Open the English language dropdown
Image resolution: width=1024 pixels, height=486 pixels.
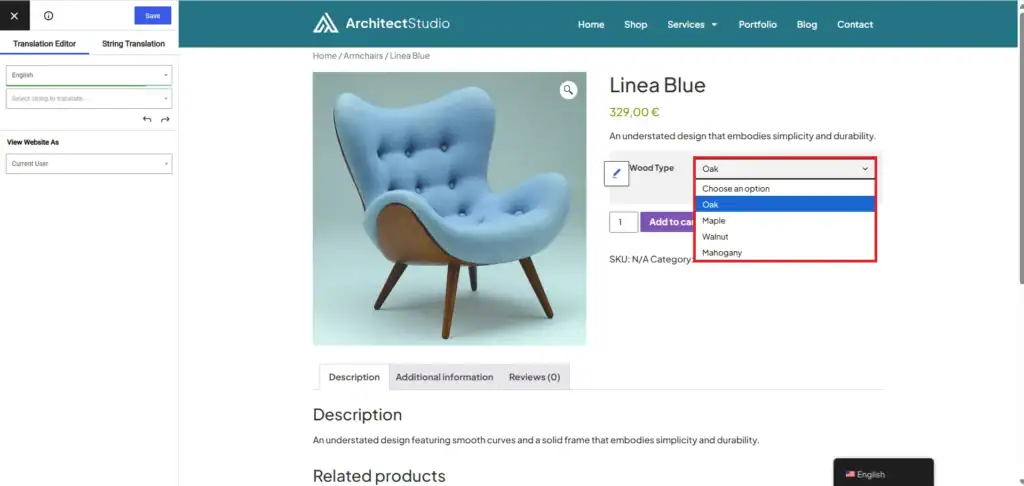(89, 75)
